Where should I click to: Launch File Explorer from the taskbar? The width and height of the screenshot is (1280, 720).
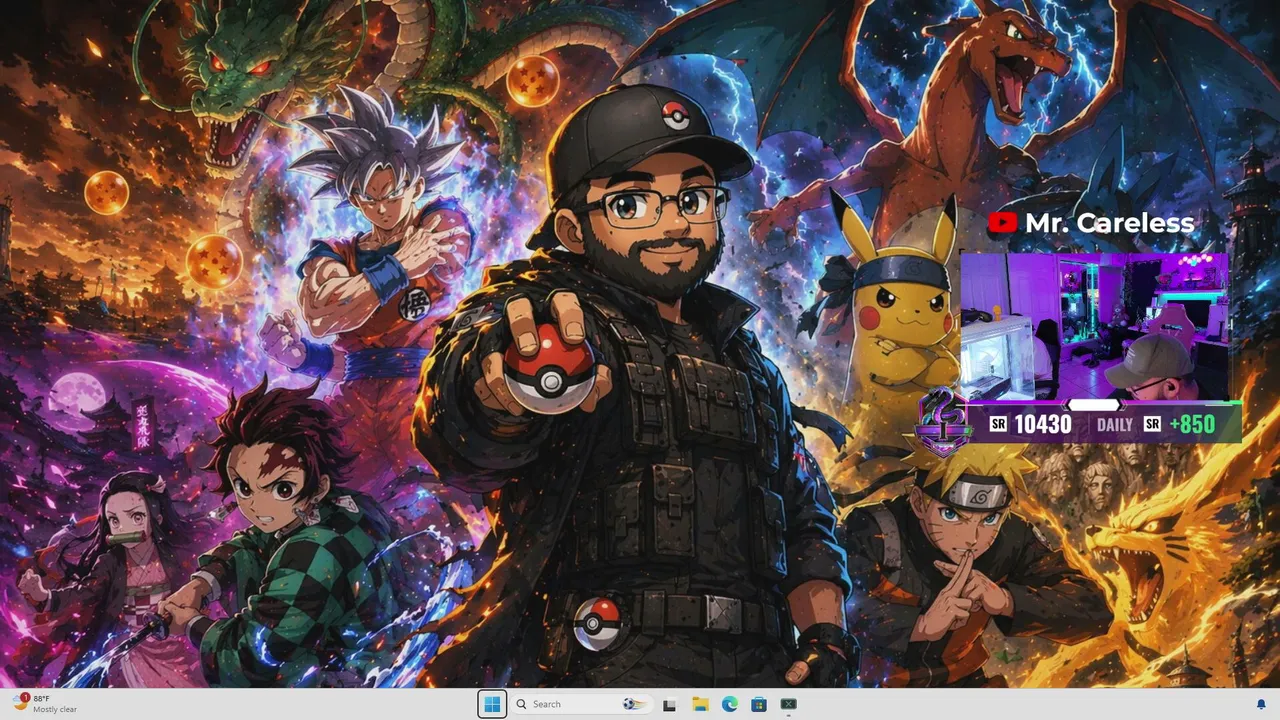click(x=700, y=704)
